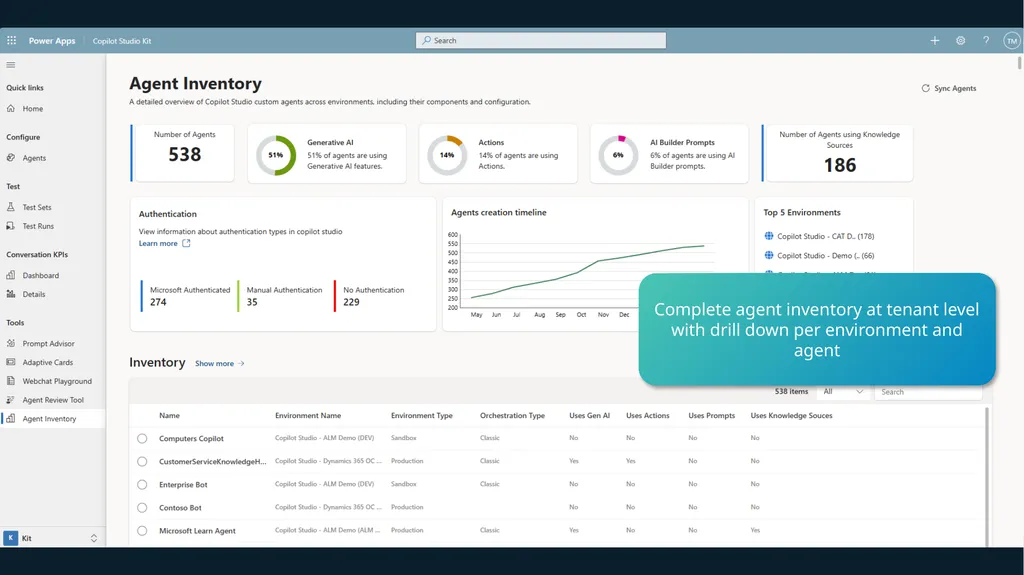Click the Uses Prompts column header
This screenshot has width=1024, height=575.
pos(711,416)
